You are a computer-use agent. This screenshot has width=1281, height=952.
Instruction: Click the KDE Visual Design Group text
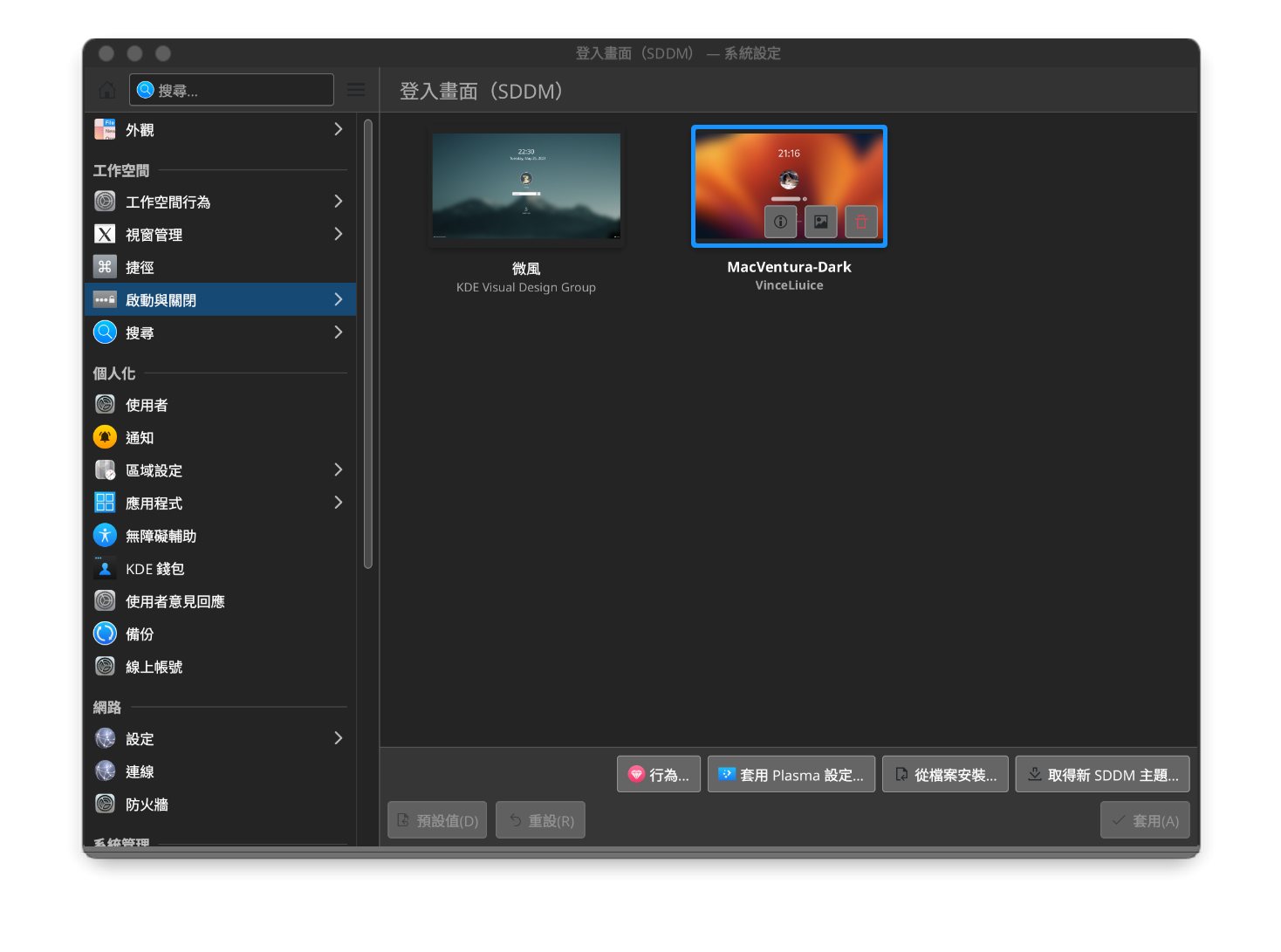(x=526, y=287)
